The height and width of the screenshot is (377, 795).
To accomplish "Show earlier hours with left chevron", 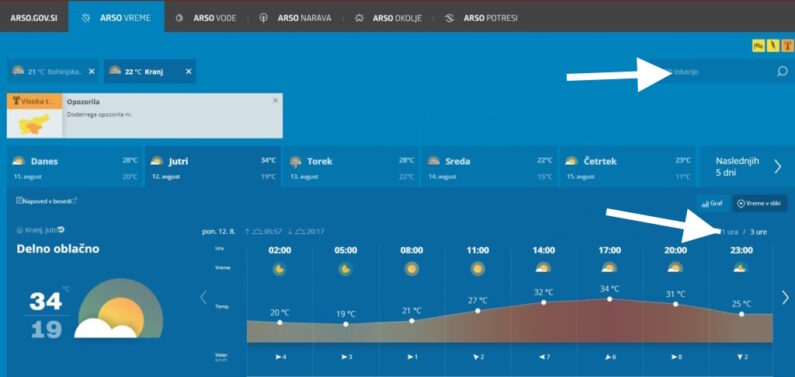I will (x=203, y=297).
